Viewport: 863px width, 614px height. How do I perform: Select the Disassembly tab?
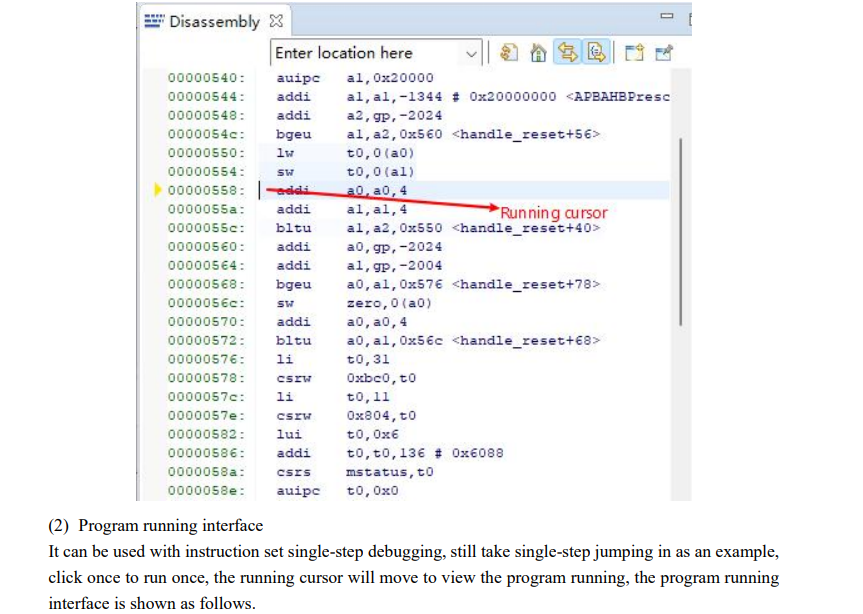click(214, 21)
